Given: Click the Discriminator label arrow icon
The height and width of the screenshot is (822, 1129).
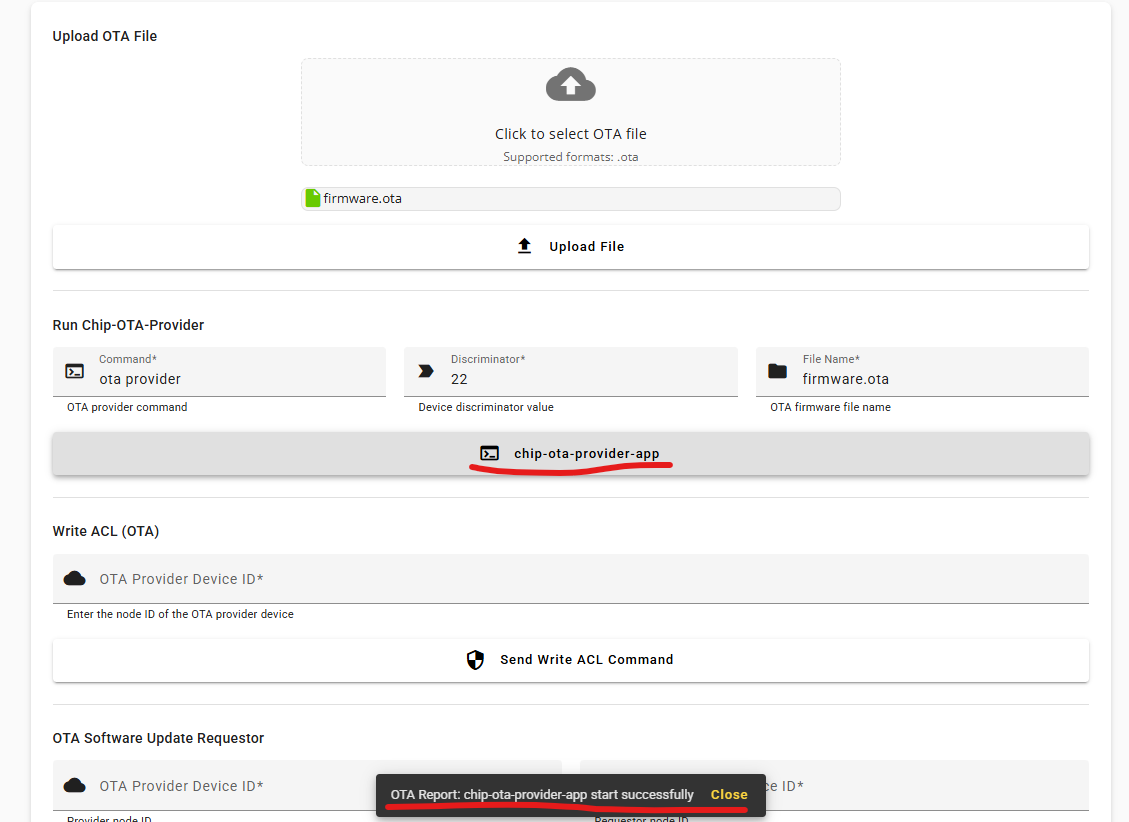Looking at the screenshot, I should [x=426, y=371].
